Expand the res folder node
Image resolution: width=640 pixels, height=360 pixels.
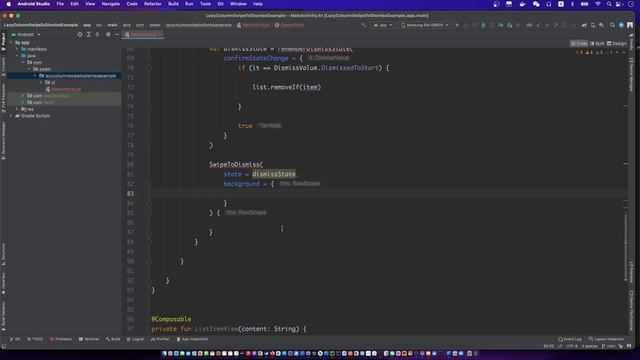click(17, 109)
